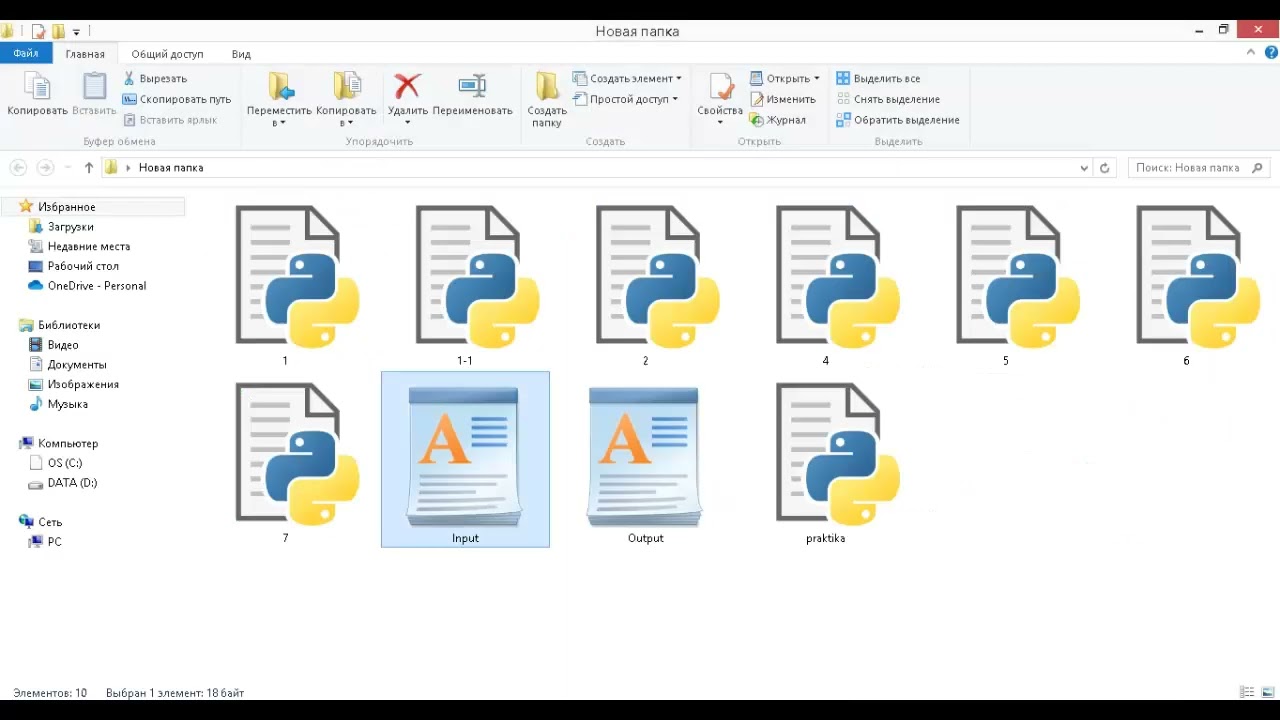
Task: Switch to the Вид ribbon tab
Action: (241, 54)
